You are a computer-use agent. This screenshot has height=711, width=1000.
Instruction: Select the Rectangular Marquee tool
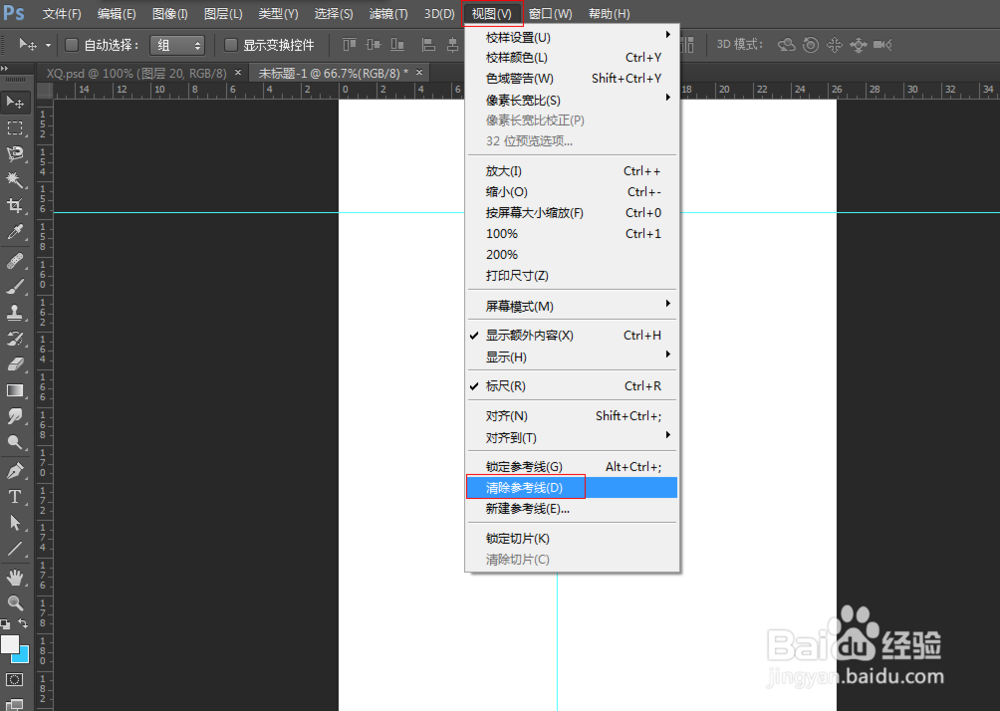pos(15,128)
